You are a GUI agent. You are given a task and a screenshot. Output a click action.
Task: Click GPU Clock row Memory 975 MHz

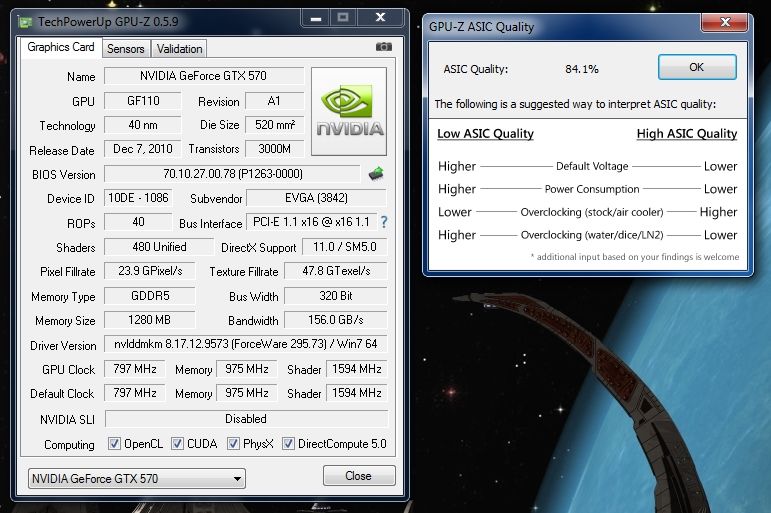coord(247,369)
